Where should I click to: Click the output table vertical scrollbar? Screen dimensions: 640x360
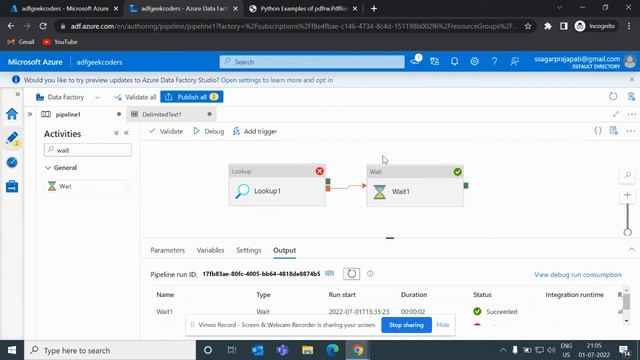627,302
